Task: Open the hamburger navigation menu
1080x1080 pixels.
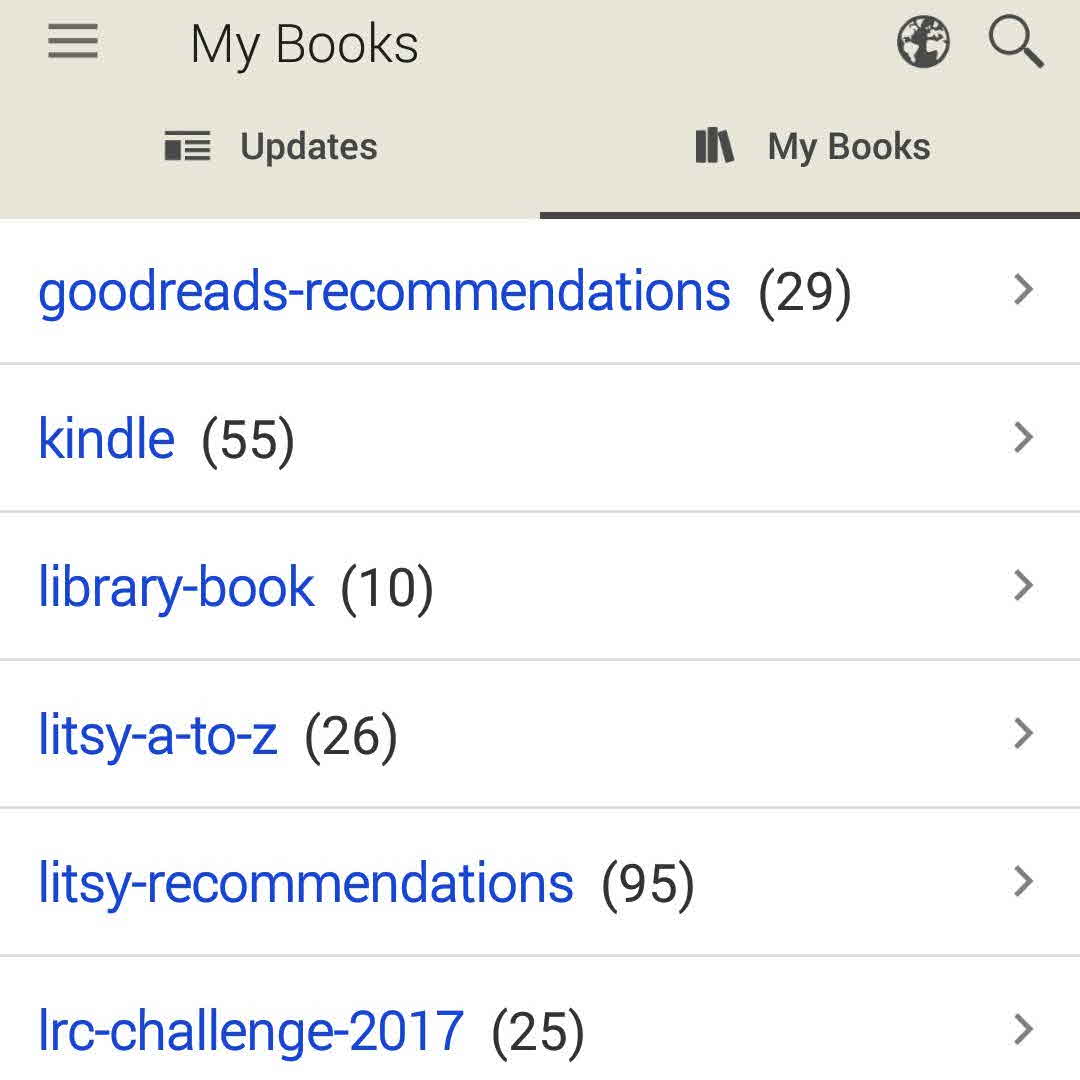Action: [73, 44]
